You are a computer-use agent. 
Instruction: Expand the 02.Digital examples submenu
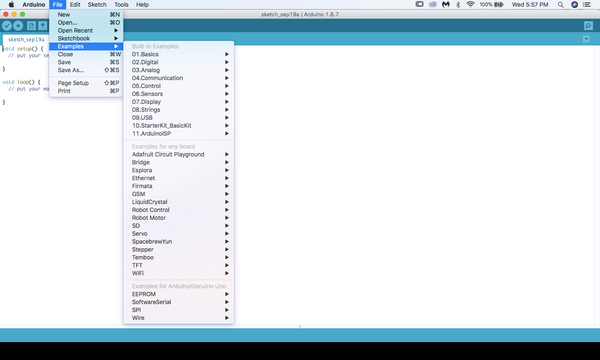click(179, 62)
